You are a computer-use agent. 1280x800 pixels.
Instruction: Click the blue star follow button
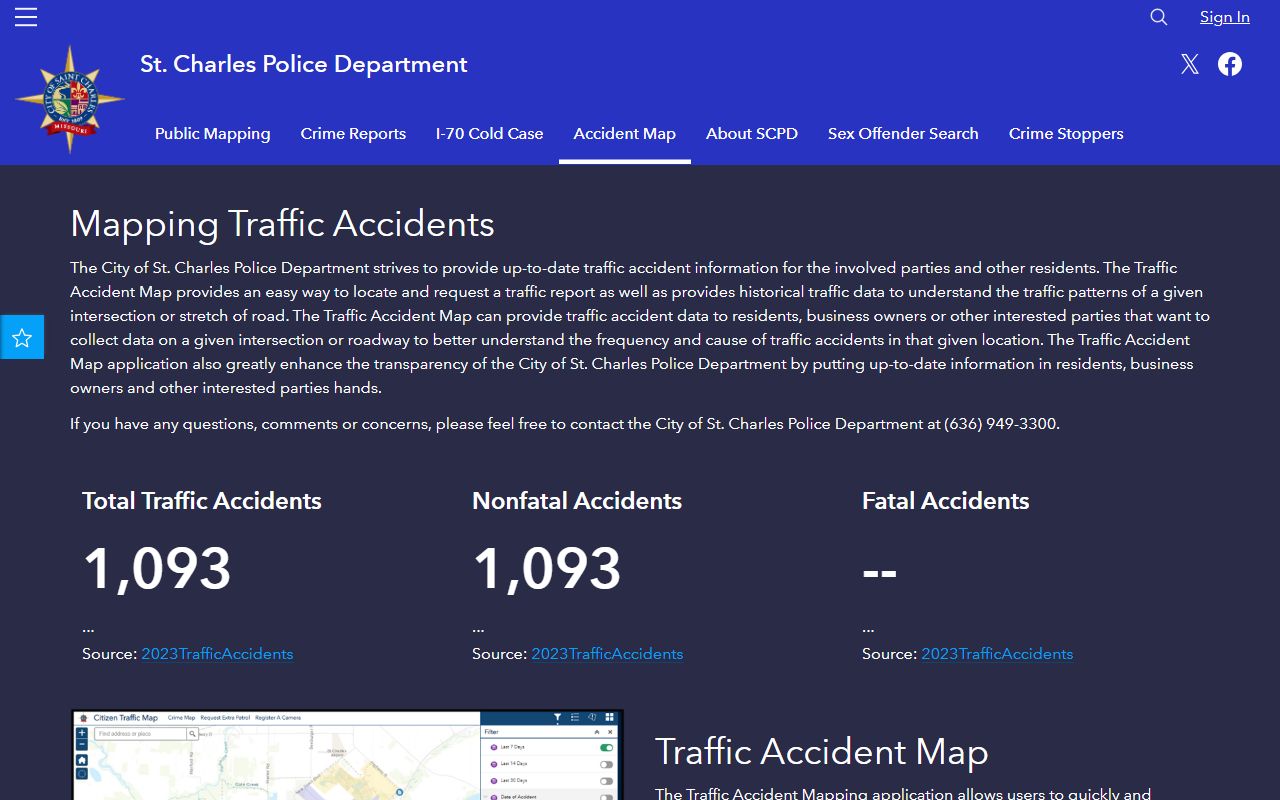point(22,337)
